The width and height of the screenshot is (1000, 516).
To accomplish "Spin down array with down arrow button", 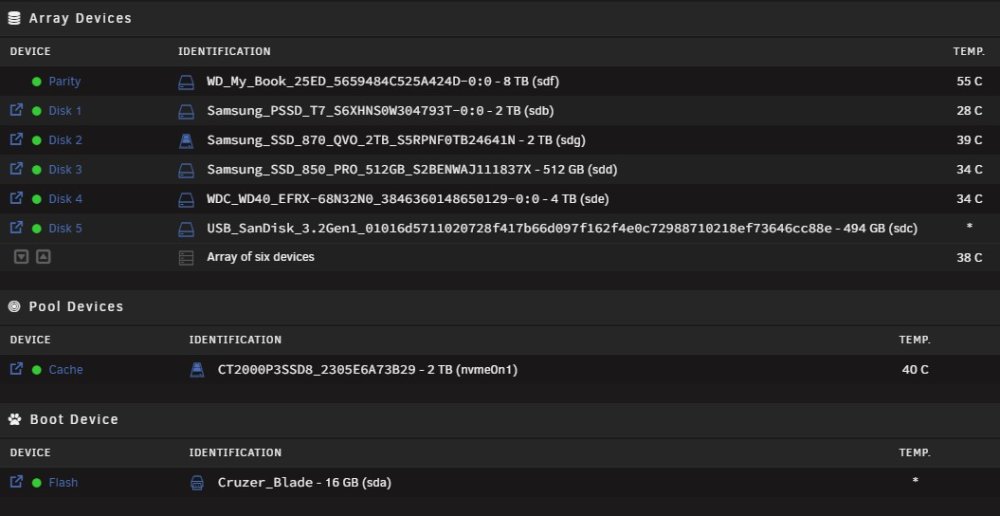I will tap(22, 256).
